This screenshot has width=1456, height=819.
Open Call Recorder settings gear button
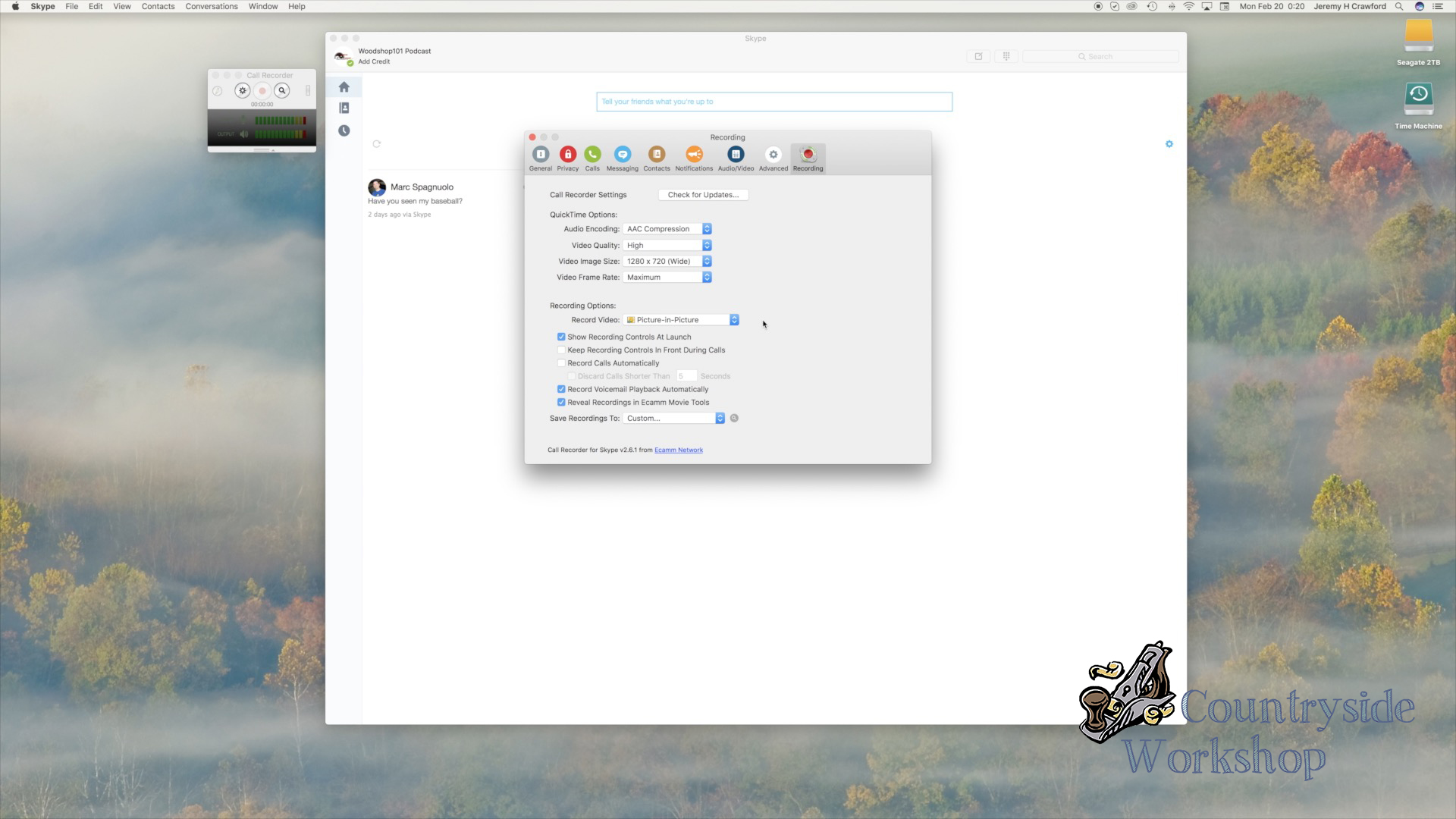[243, 91]
